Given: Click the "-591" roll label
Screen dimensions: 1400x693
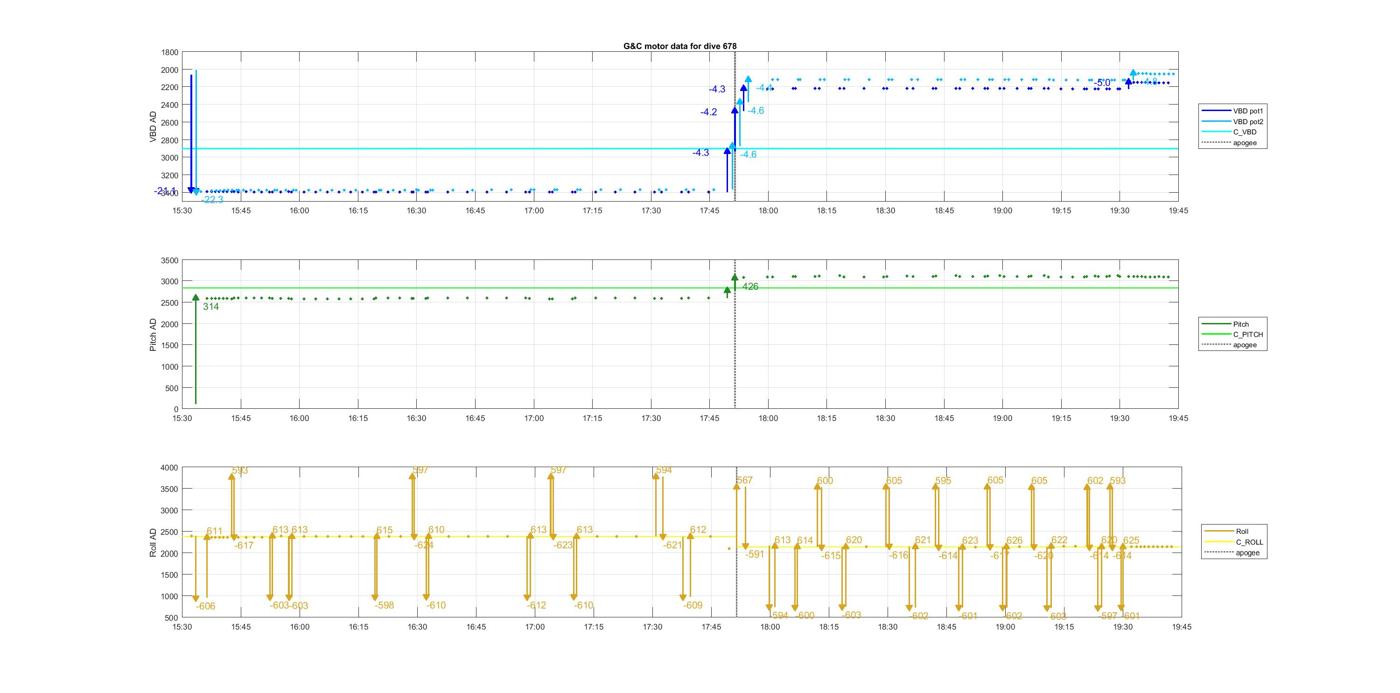Looking at the screenshot, I should (754, 554).
